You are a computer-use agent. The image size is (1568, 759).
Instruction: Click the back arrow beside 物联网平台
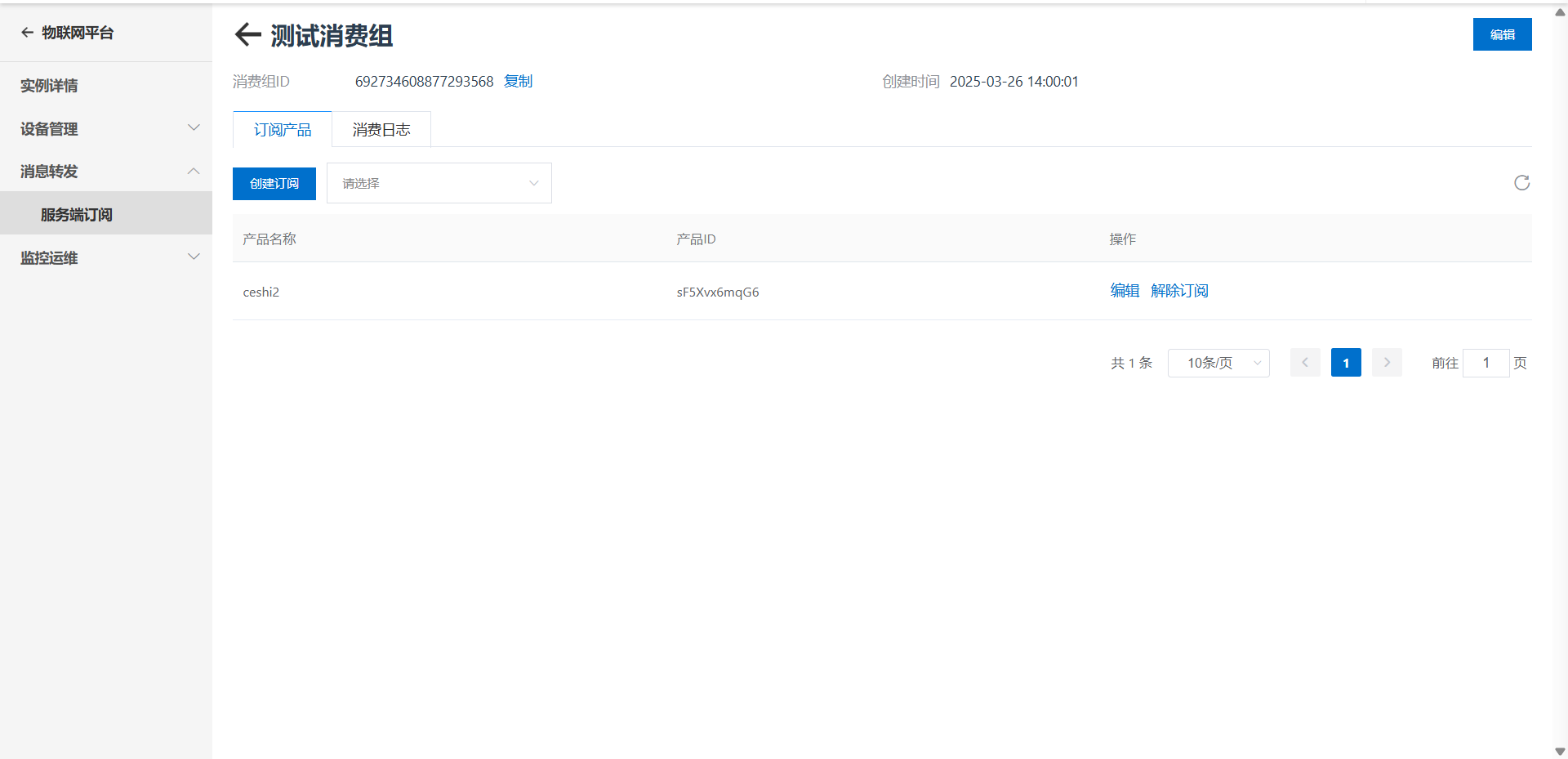[x=27, y=33]
